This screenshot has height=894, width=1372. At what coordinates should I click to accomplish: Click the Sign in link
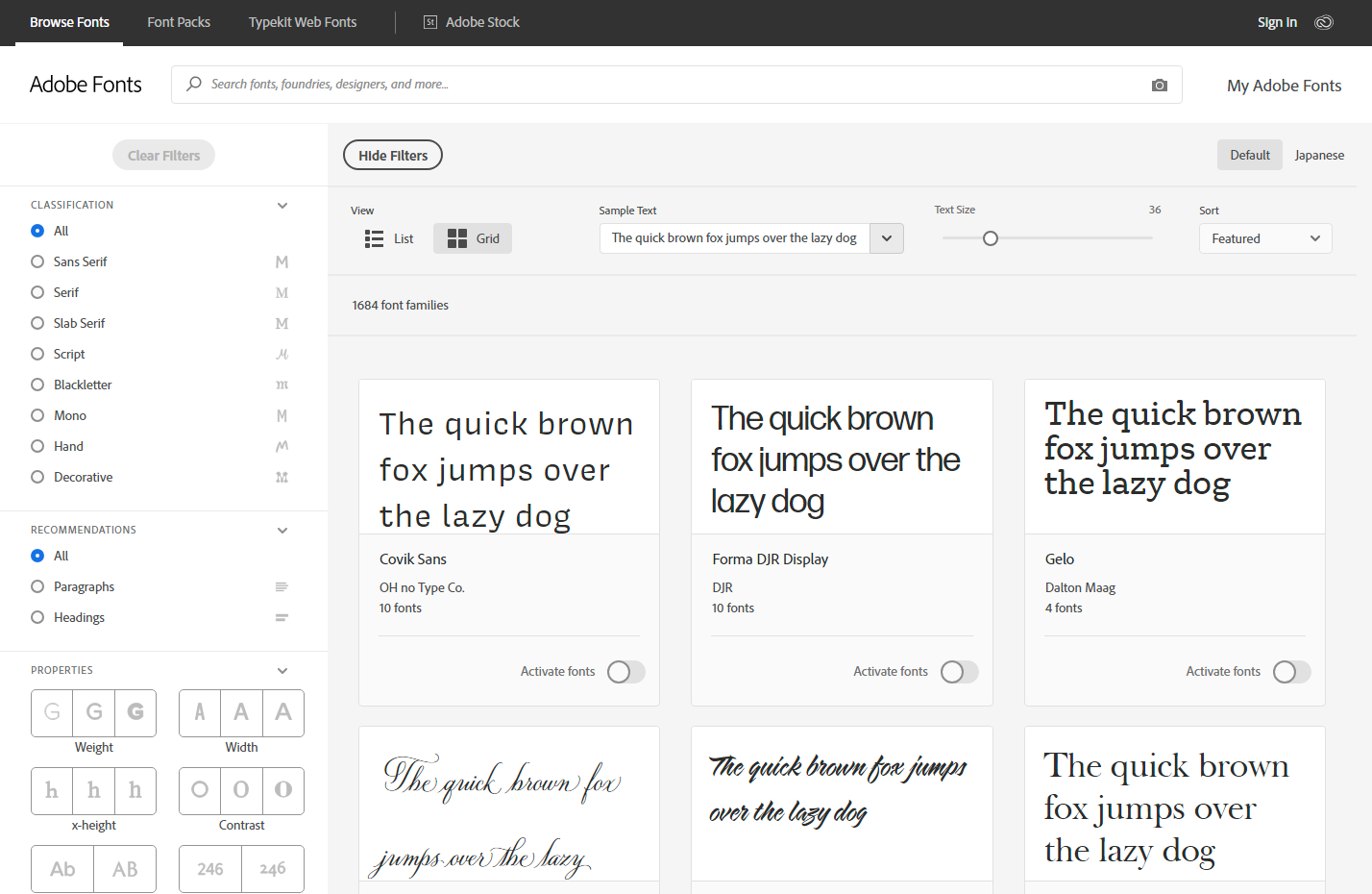[x=1277, y=22]
